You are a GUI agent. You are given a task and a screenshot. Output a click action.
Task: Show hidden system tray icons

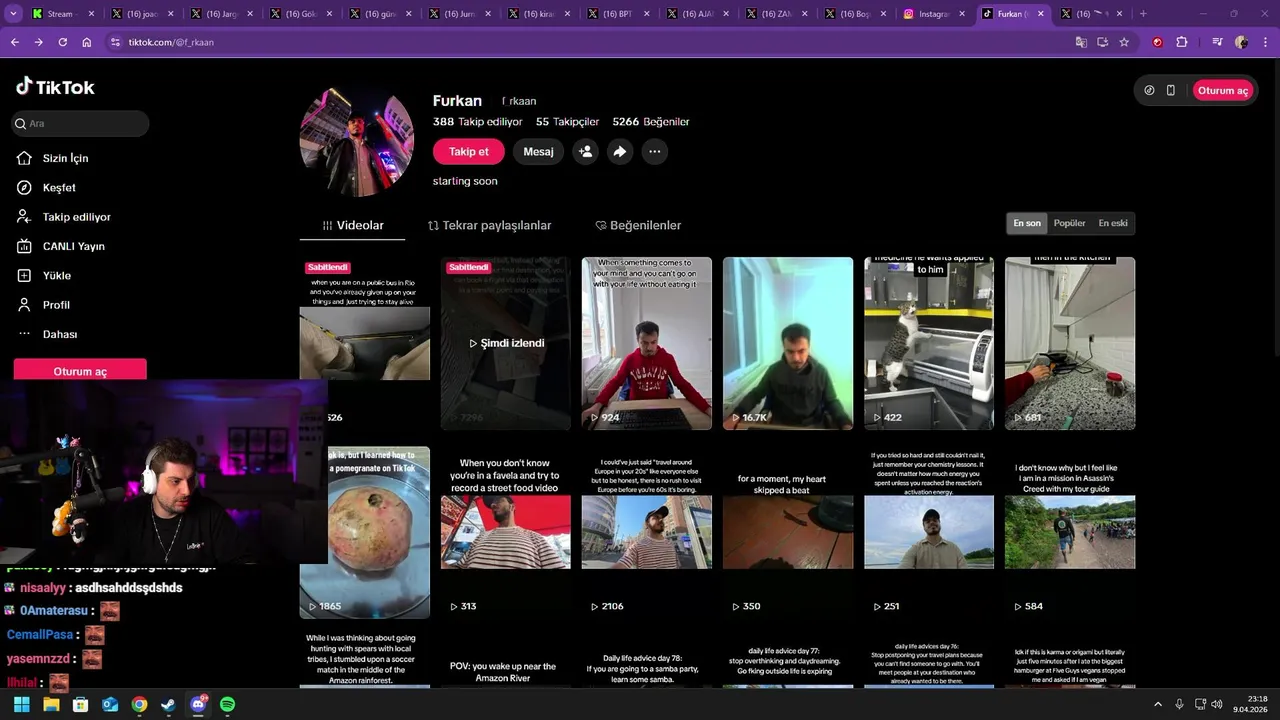coord(1158,704)
